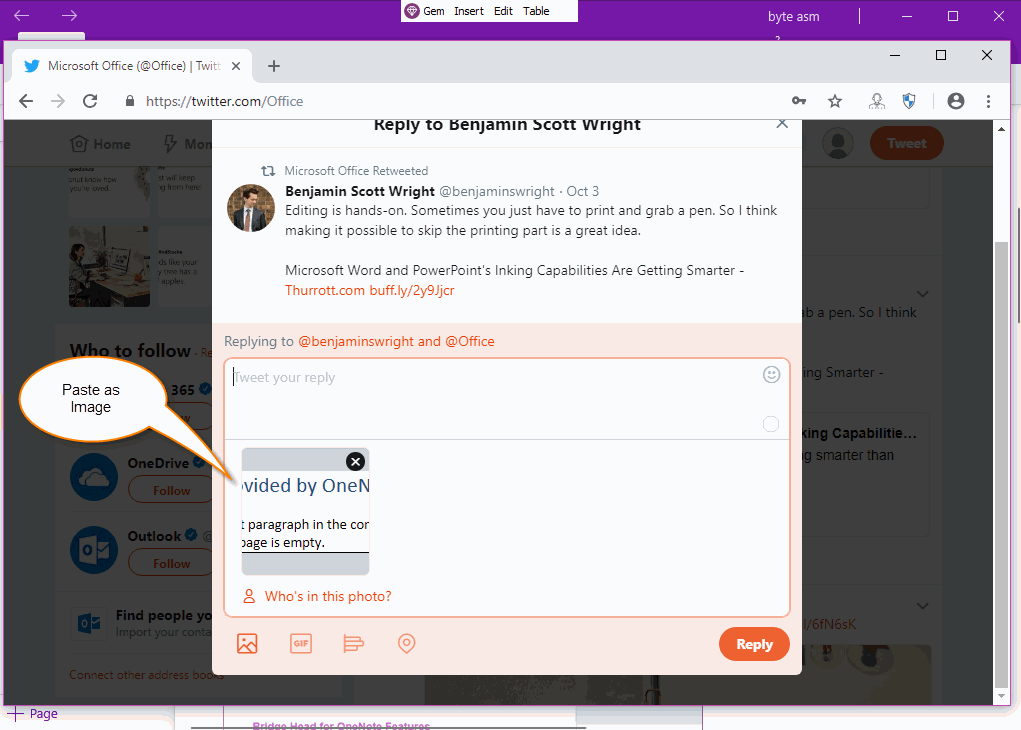Image resolution: width=1021 pixels, height=730 pixels.
Task: Click the Outlook account name
Action: click(154, 536)
